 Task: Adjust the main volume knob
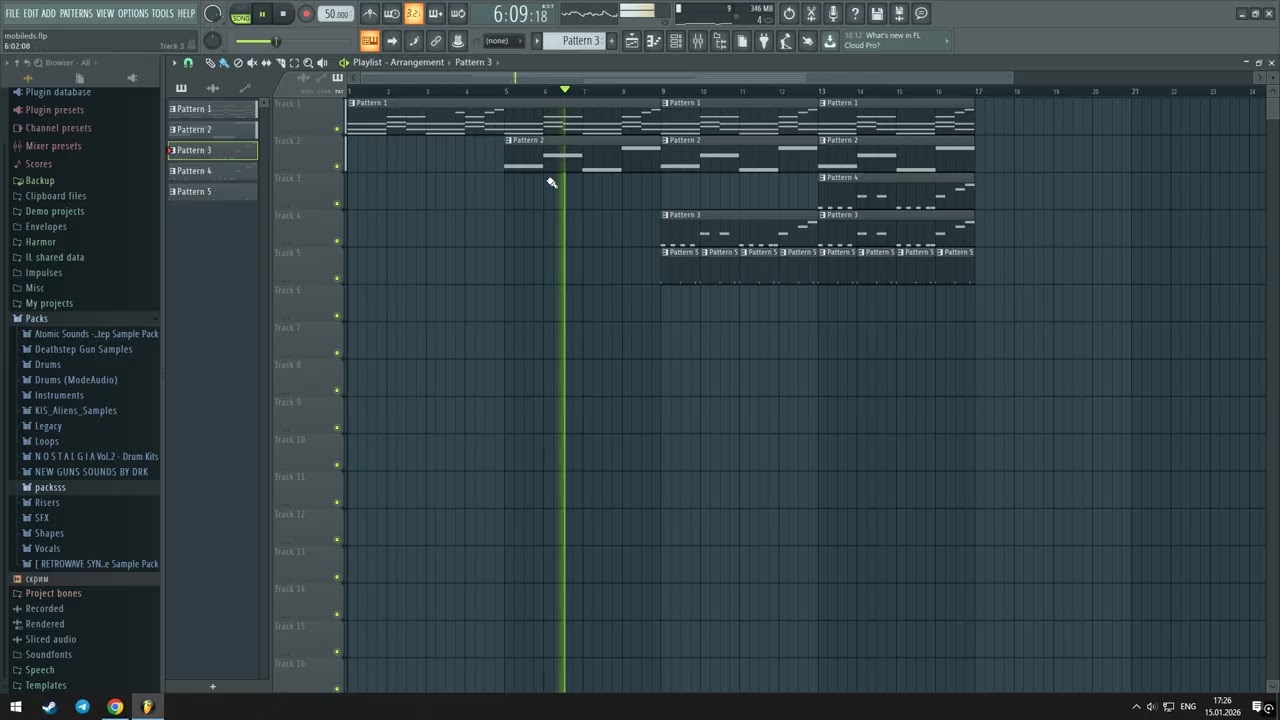click(213, 14)
